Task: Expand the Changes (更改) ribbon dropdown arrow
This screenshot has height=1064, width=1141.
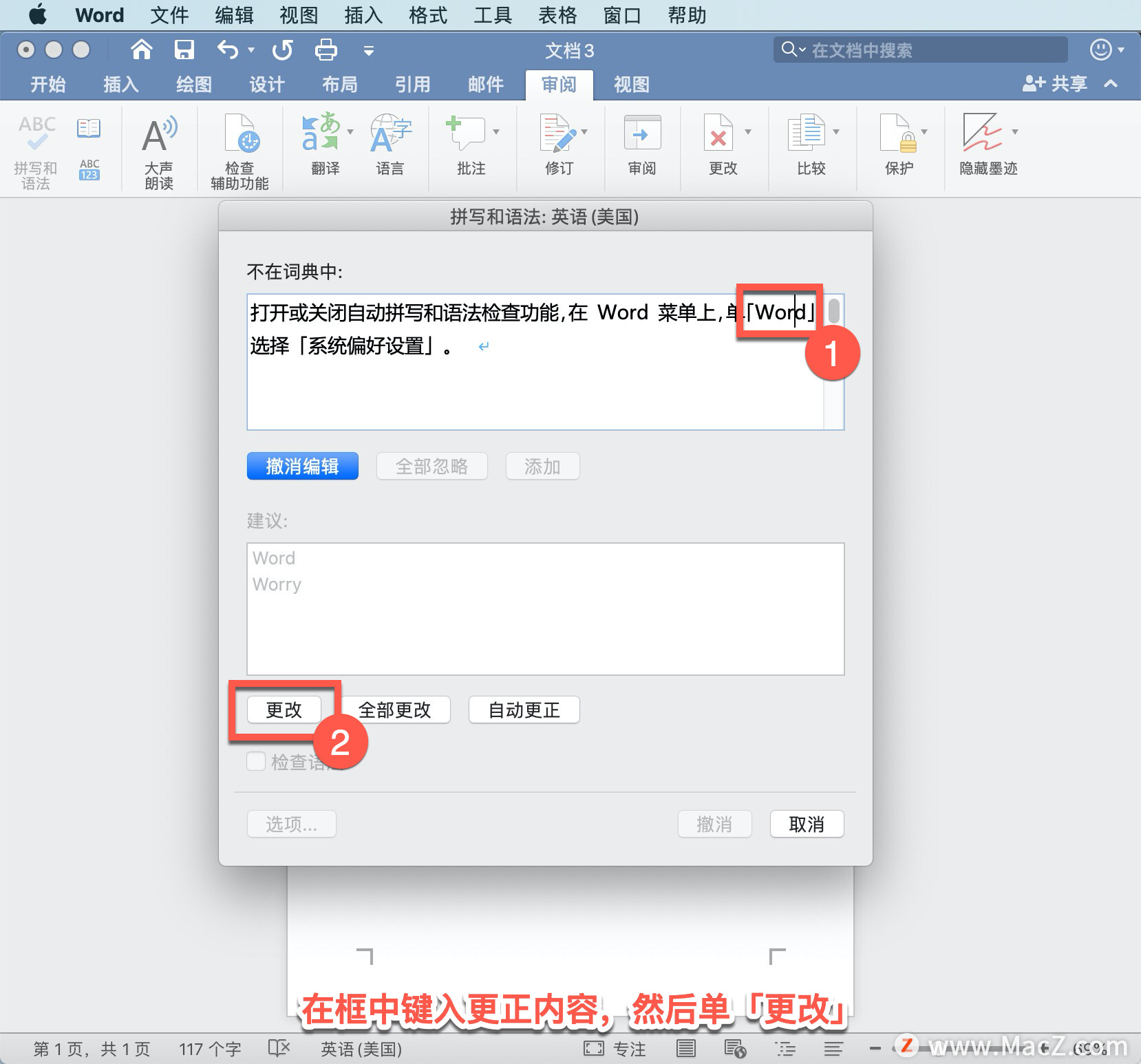Action: coord(747,131)
